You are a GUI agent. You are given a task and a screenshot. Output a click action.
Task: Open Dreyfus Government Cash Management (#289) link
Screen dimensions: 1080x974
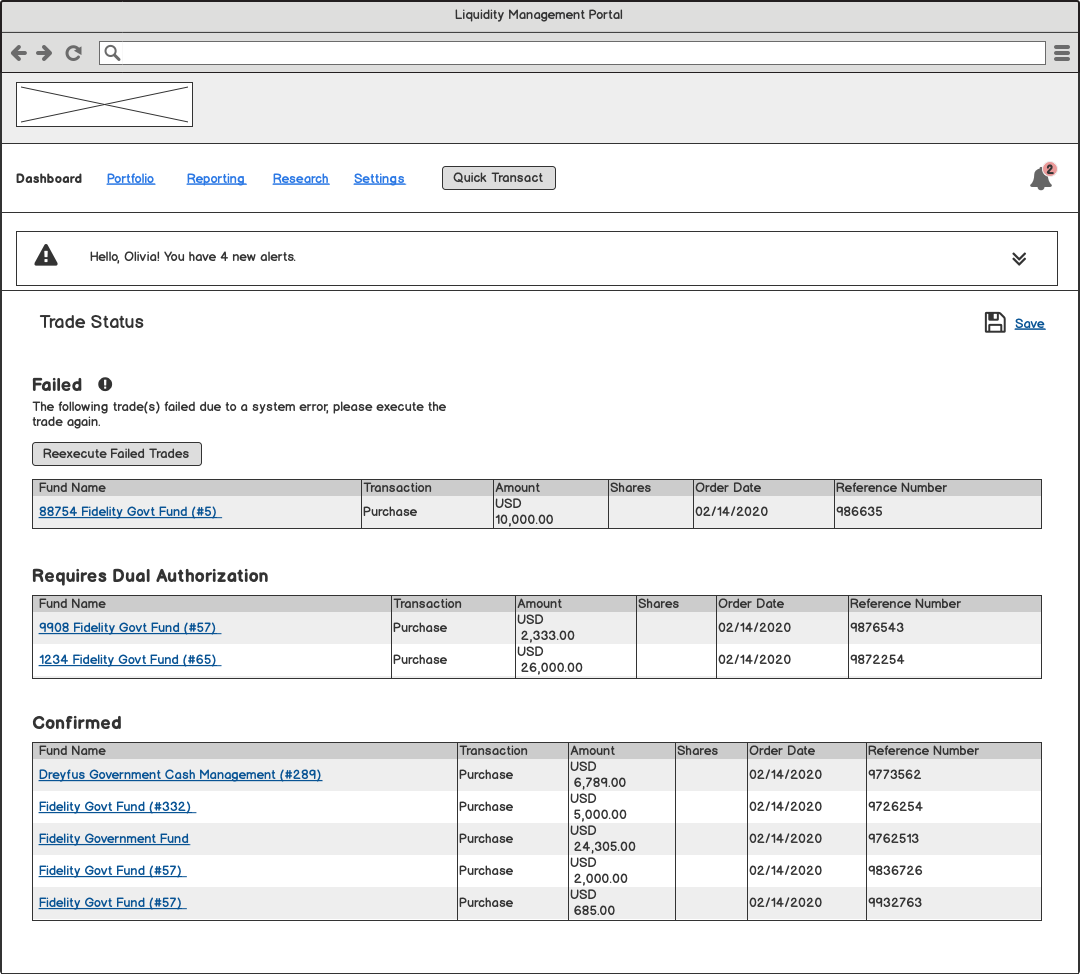(180, 775)
